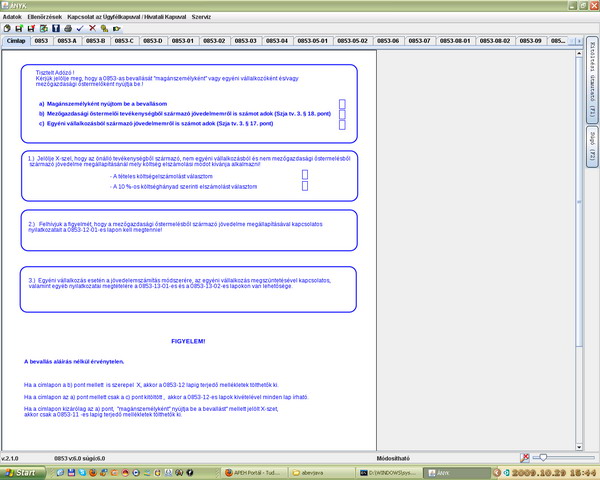The width and height of the screenshot is (600, 480).
Task: Click the print icon in the toolbar
Action: pos(67,29)
